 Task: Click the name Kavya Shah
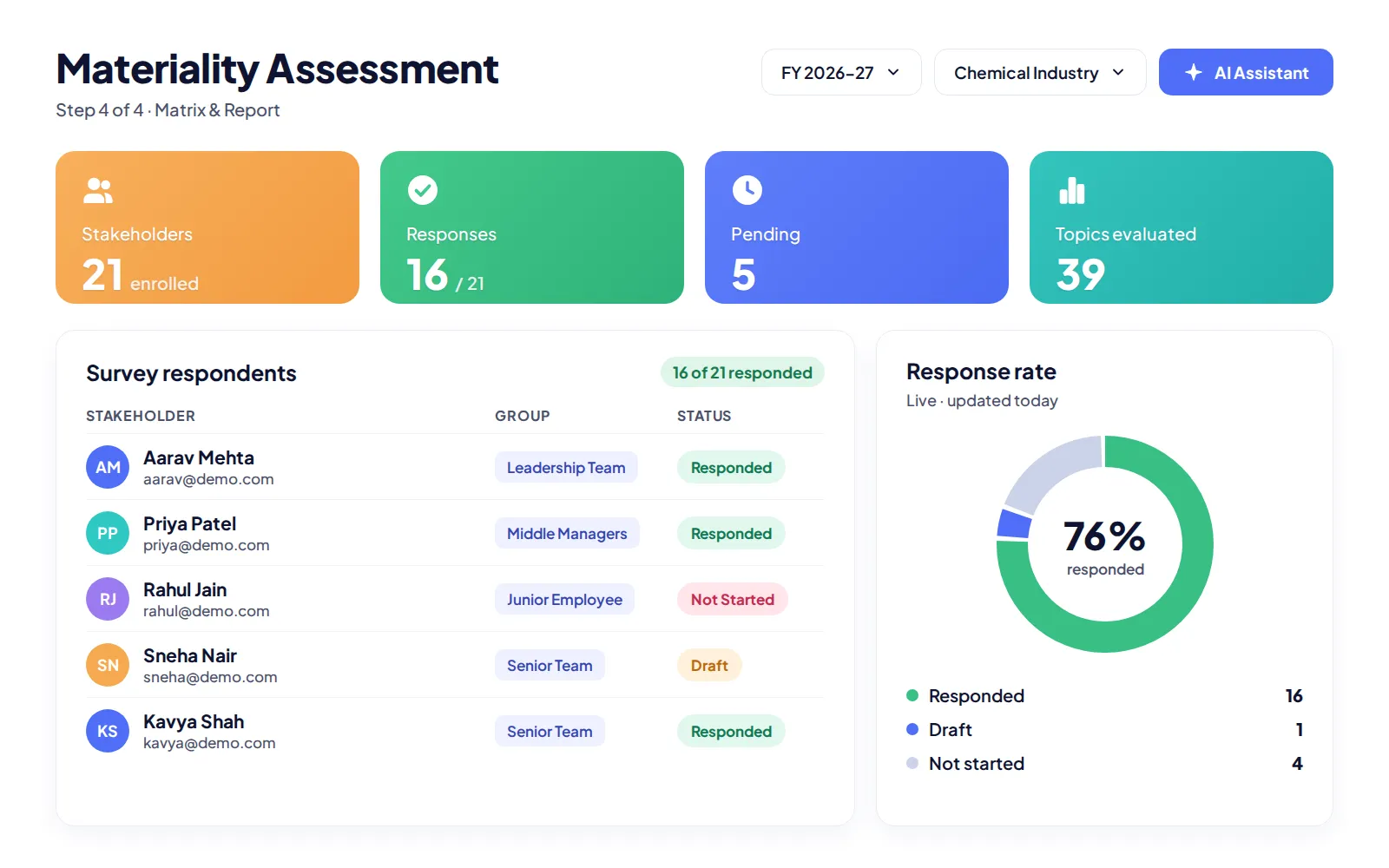pyautogui.click(x=194, y=721)
